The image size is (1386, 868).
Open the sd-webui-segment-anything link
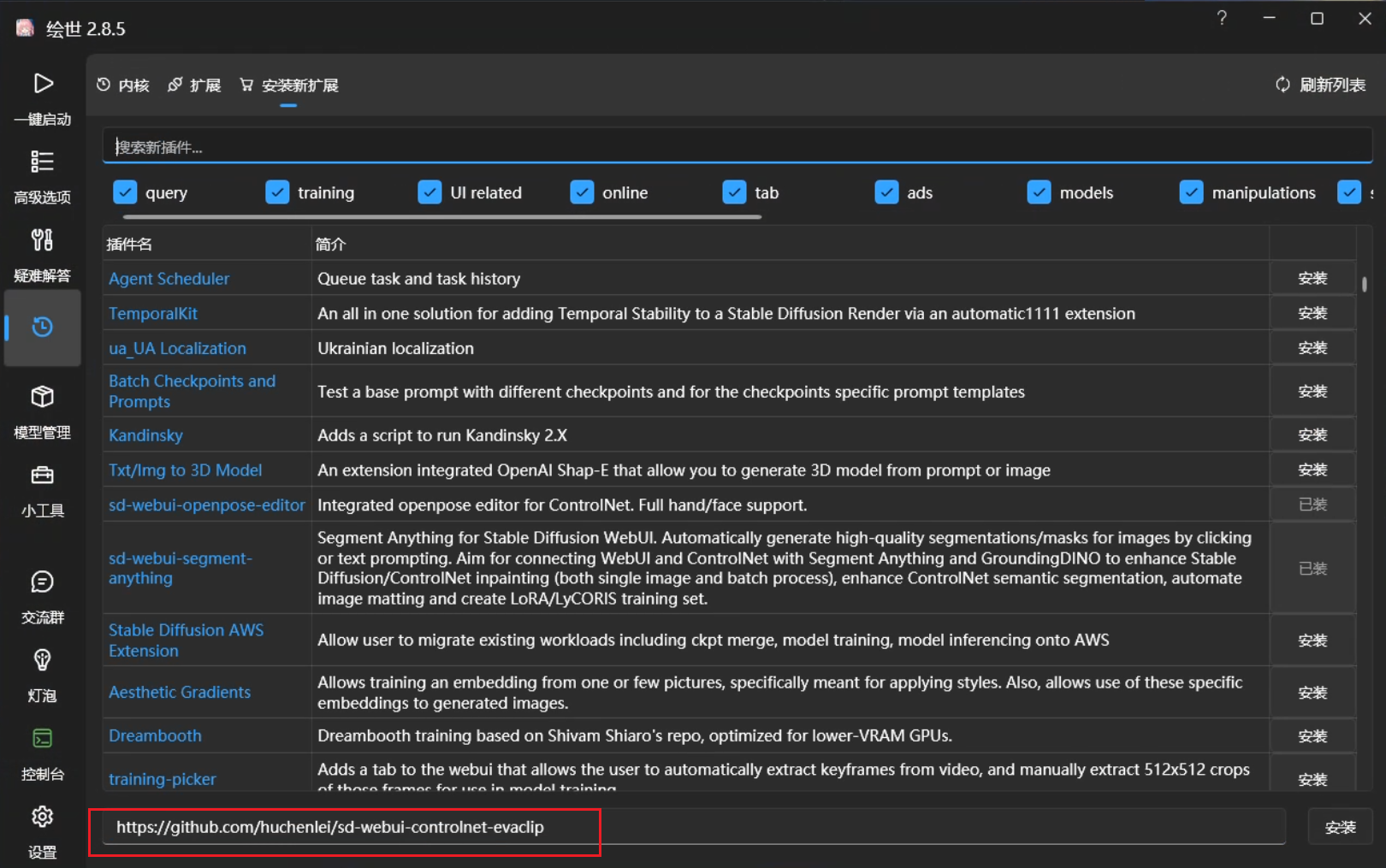pyautogui.click(x=181, y=568)
